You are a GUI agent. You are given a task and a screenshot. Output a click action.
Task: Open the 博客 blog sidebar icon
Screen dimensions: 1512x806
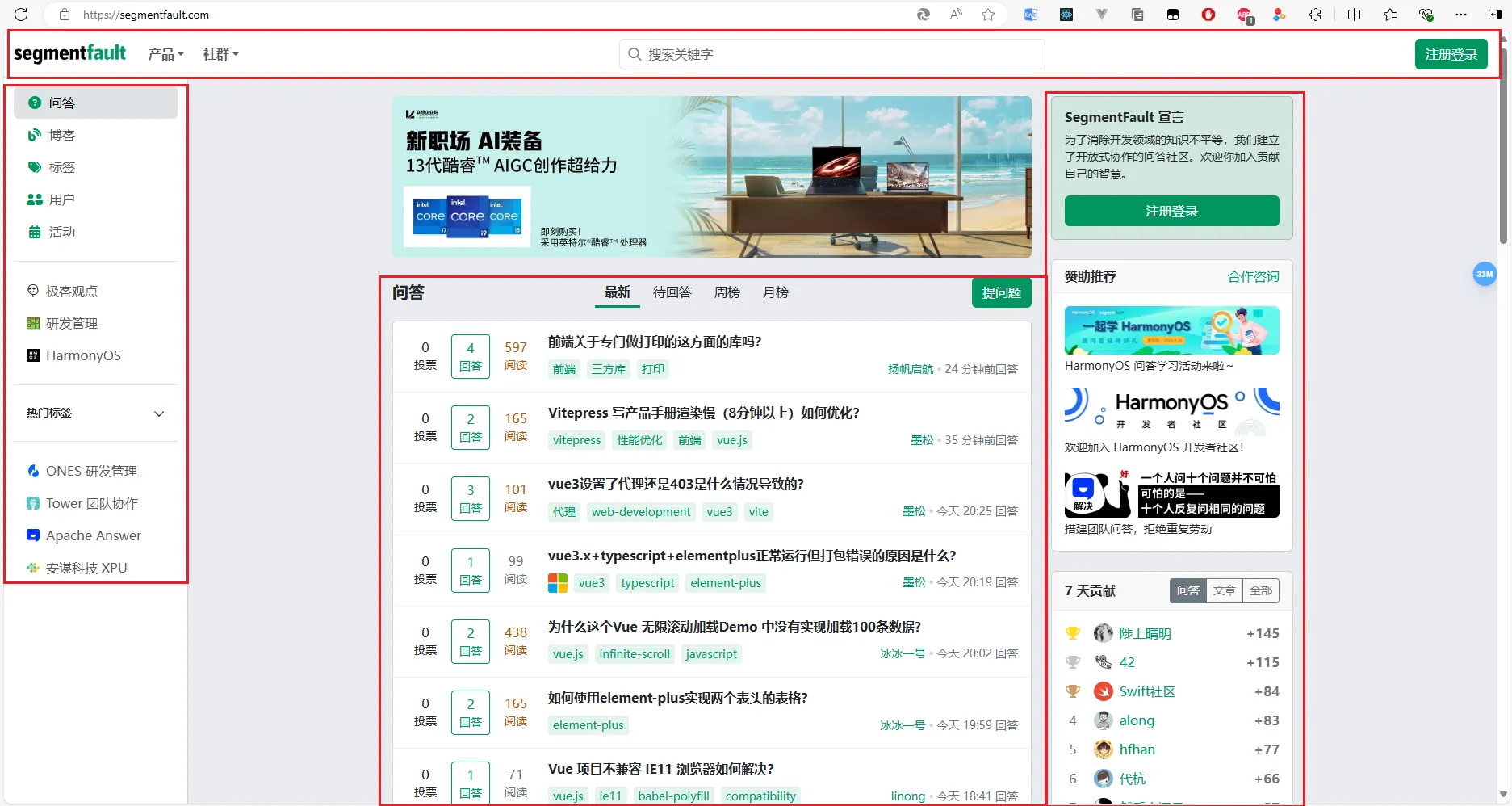tap(35, 135)
